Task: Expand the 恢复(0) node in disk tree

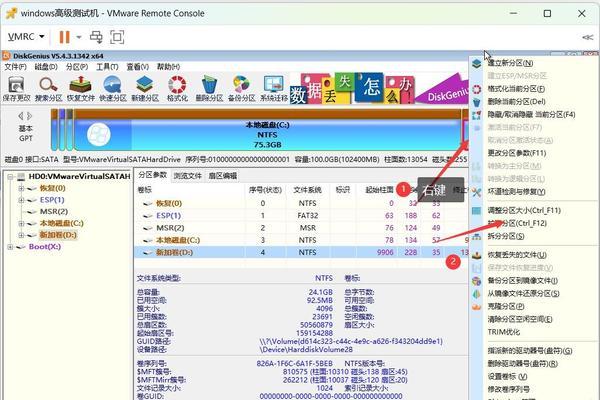Action: click(x=21, y=188)
